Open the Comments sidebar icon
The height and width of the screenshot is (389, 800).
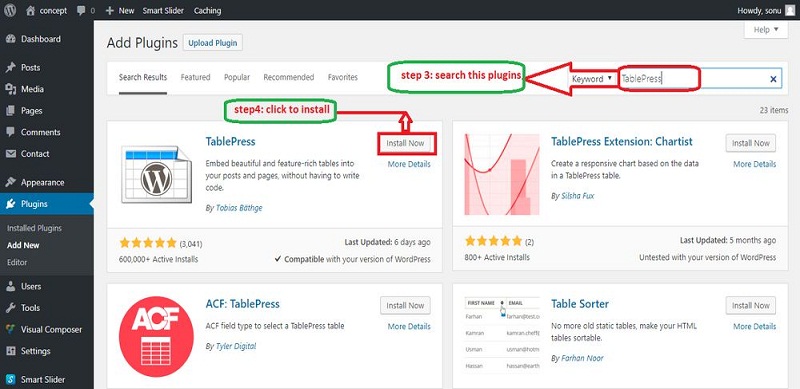[x=11, y=132]
